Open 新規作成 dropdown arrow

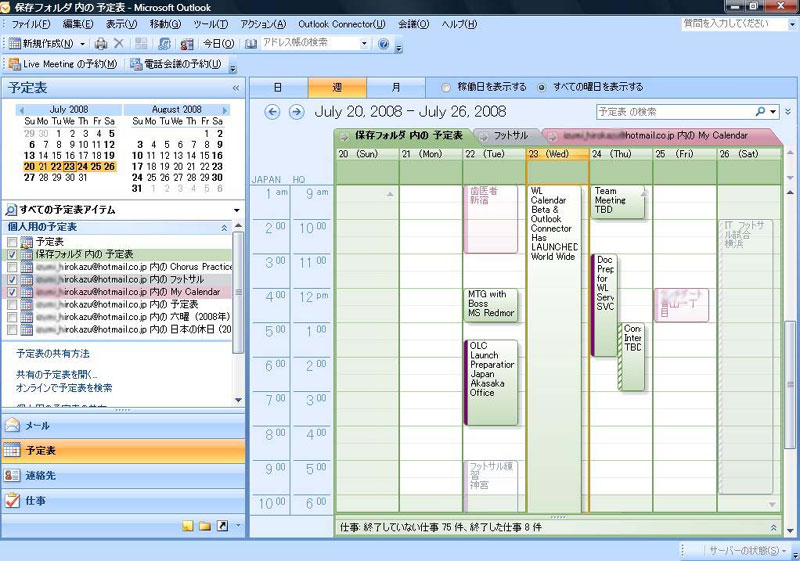83,44
